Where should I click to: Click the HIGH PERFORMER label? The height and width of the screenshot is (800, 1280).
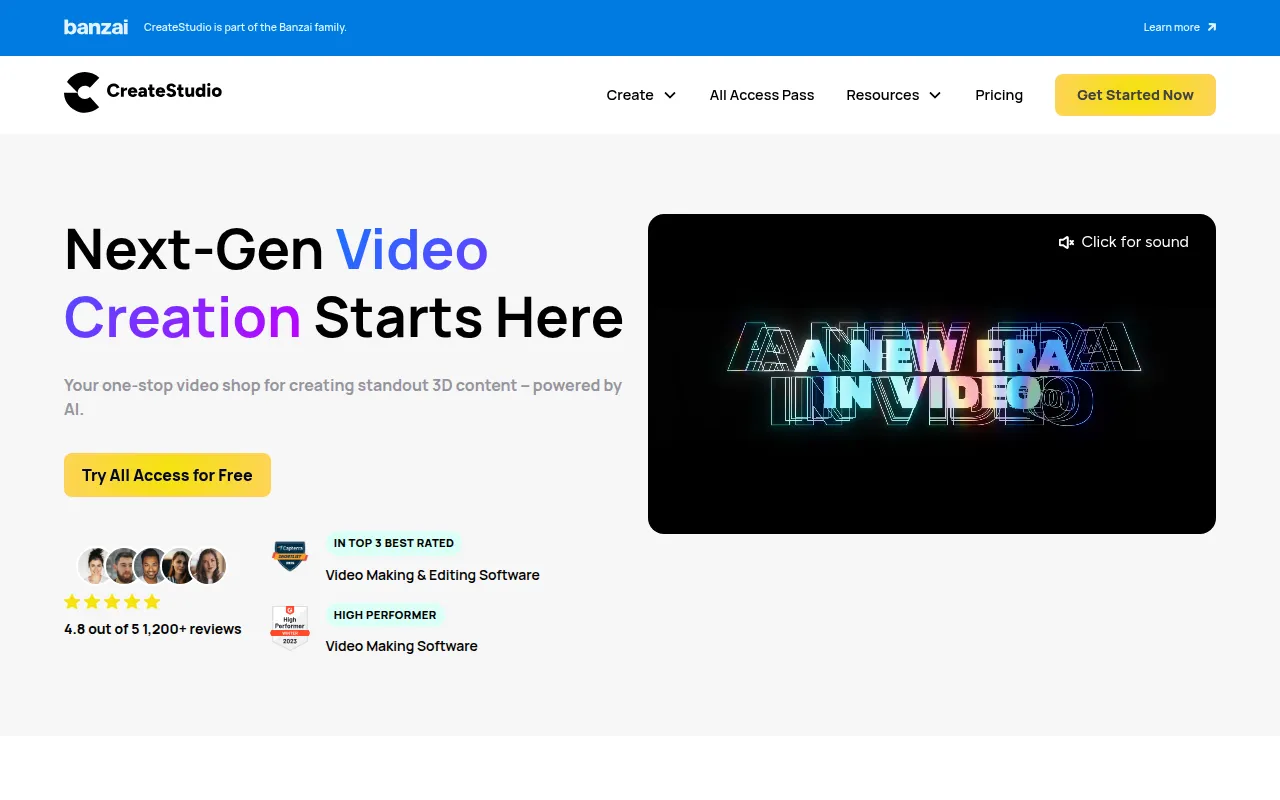click(x=385, y=615)
